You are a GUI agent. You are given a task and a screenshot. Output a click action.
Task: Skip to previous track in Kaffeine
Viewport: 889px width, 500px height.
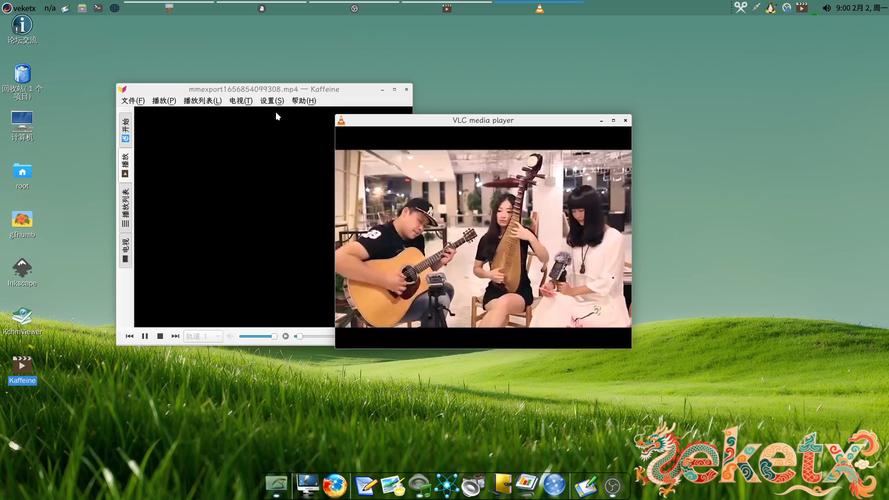130,336
